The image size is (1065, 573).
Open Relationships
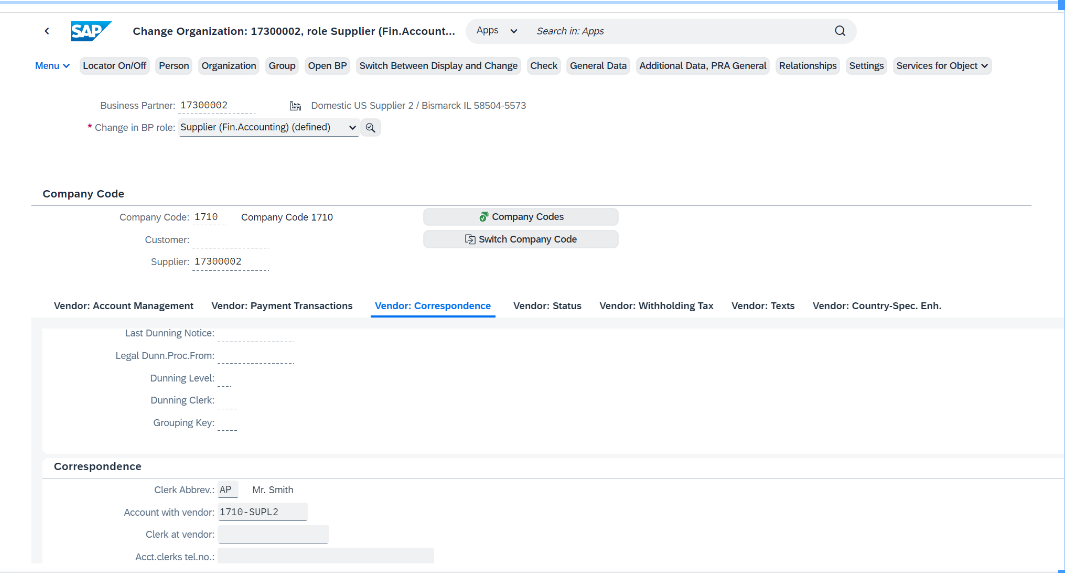click(x=808, y=66)
